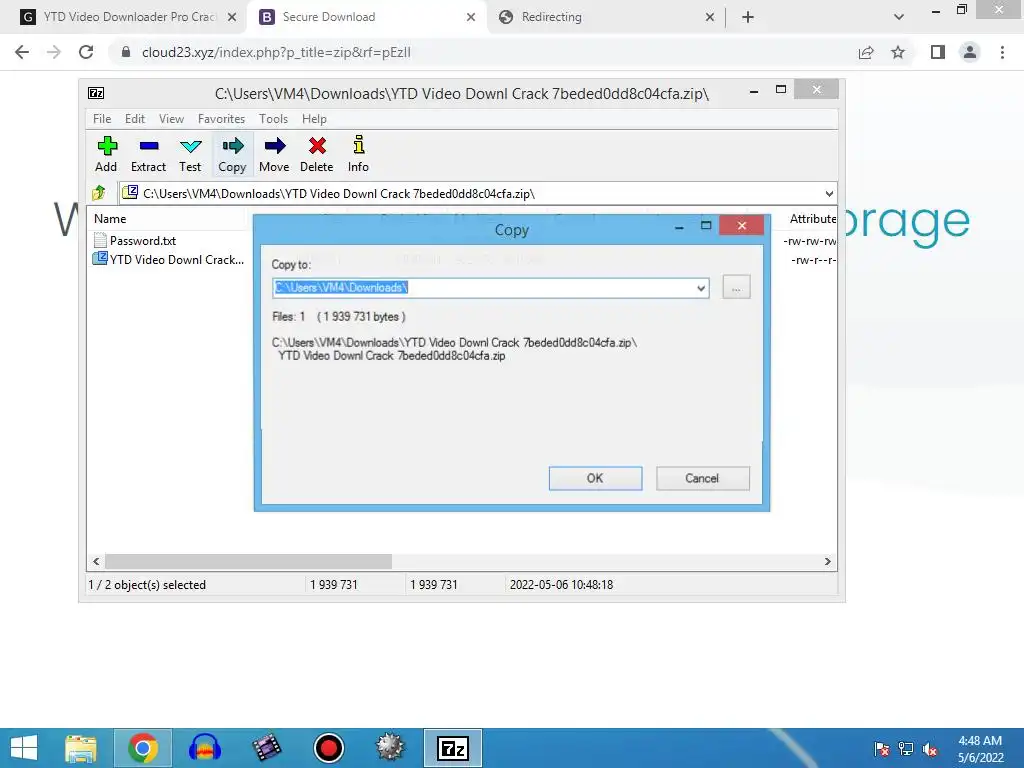Open the Audacity headphones icon in the taskbar
1024x768 pixels.
pos(204,748)
